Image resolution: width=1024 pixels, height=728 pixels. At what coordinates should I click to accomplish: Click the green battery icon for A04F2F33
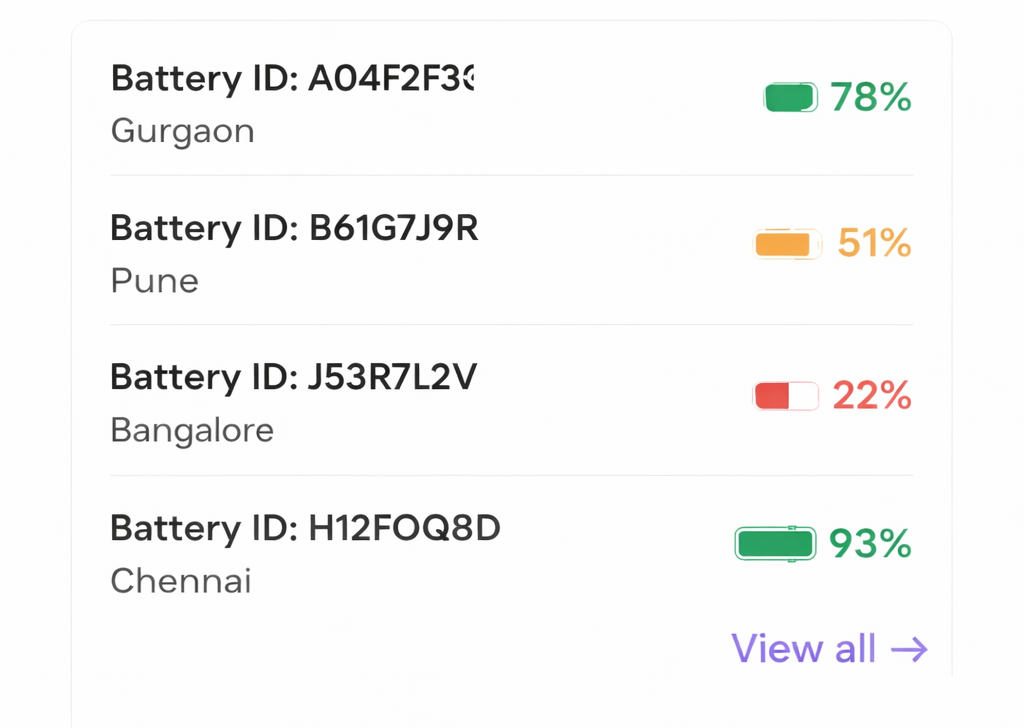790,98
